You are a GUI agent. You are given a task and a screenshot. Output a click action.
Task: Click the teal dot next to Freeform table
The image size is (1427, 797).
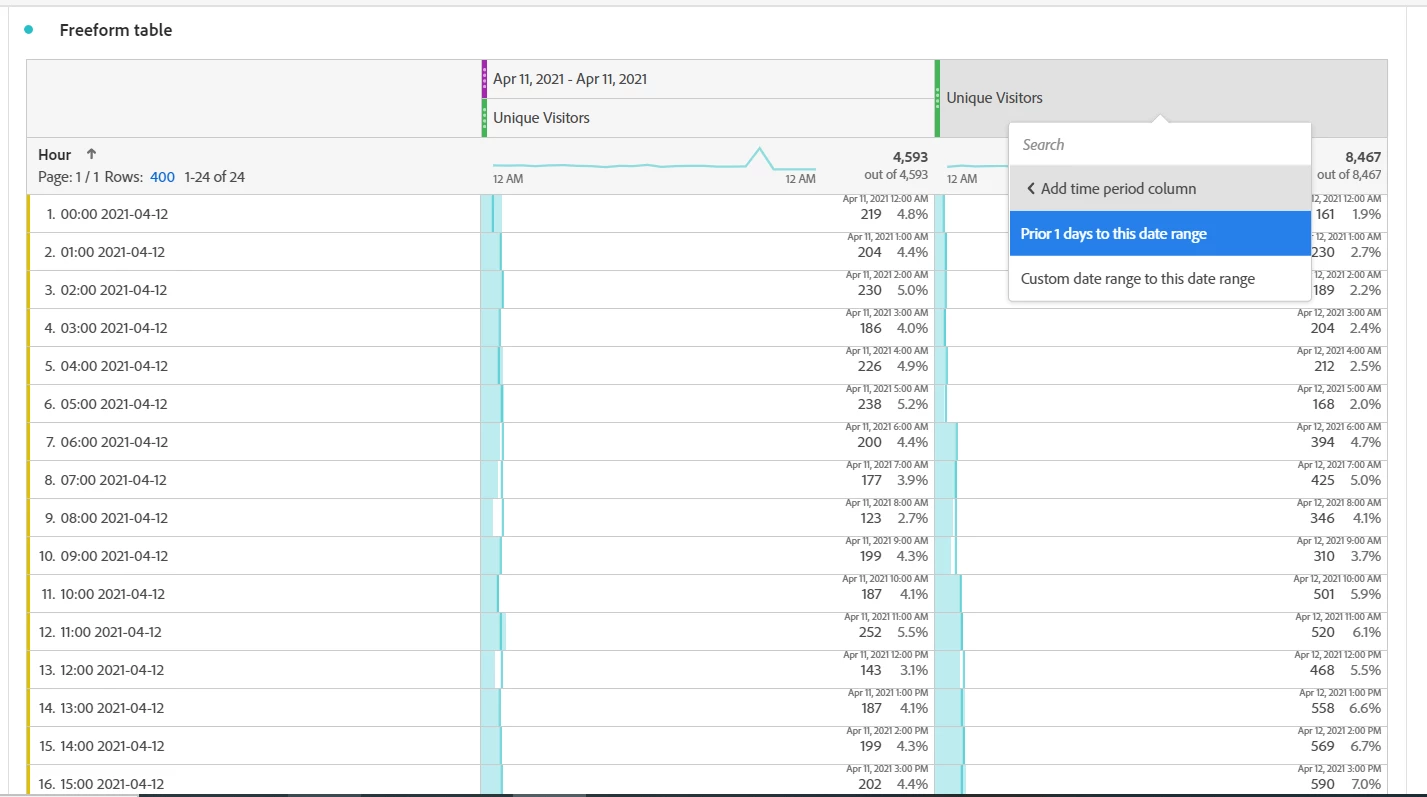29,30
